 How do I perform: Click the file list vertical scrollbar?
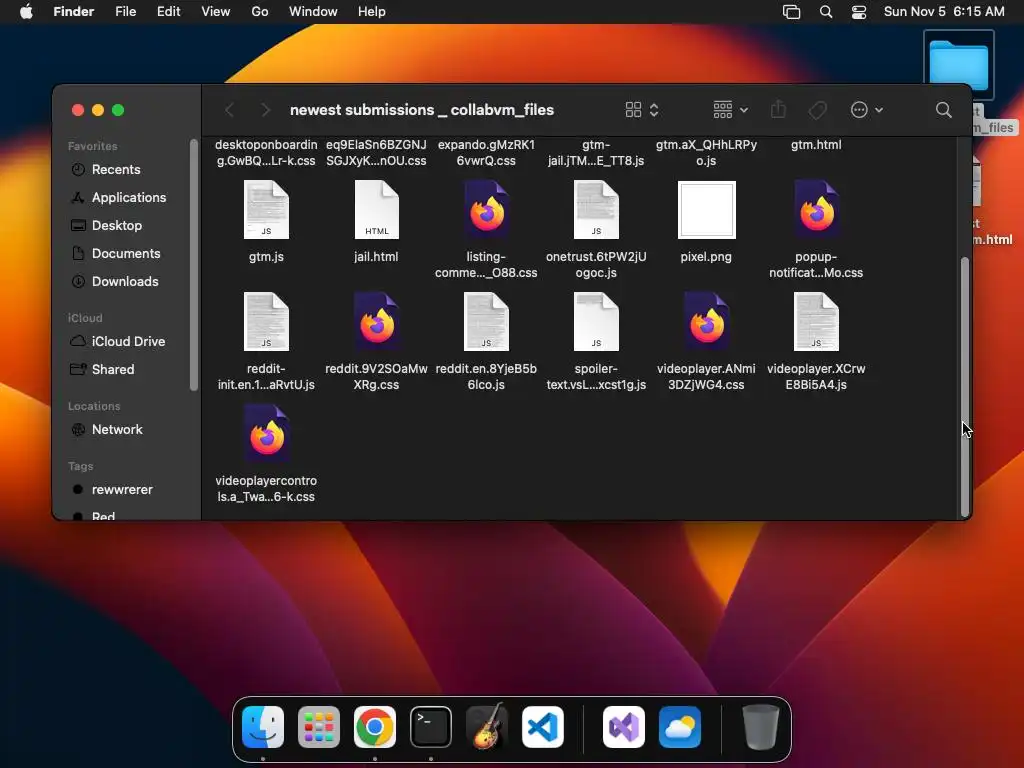965,387
